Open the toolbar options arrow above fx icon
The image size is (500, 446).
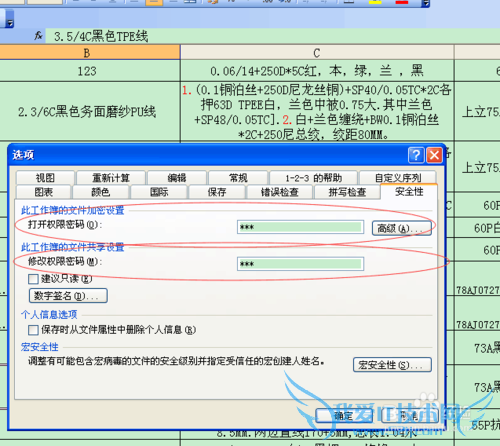[x=10, y=23]
